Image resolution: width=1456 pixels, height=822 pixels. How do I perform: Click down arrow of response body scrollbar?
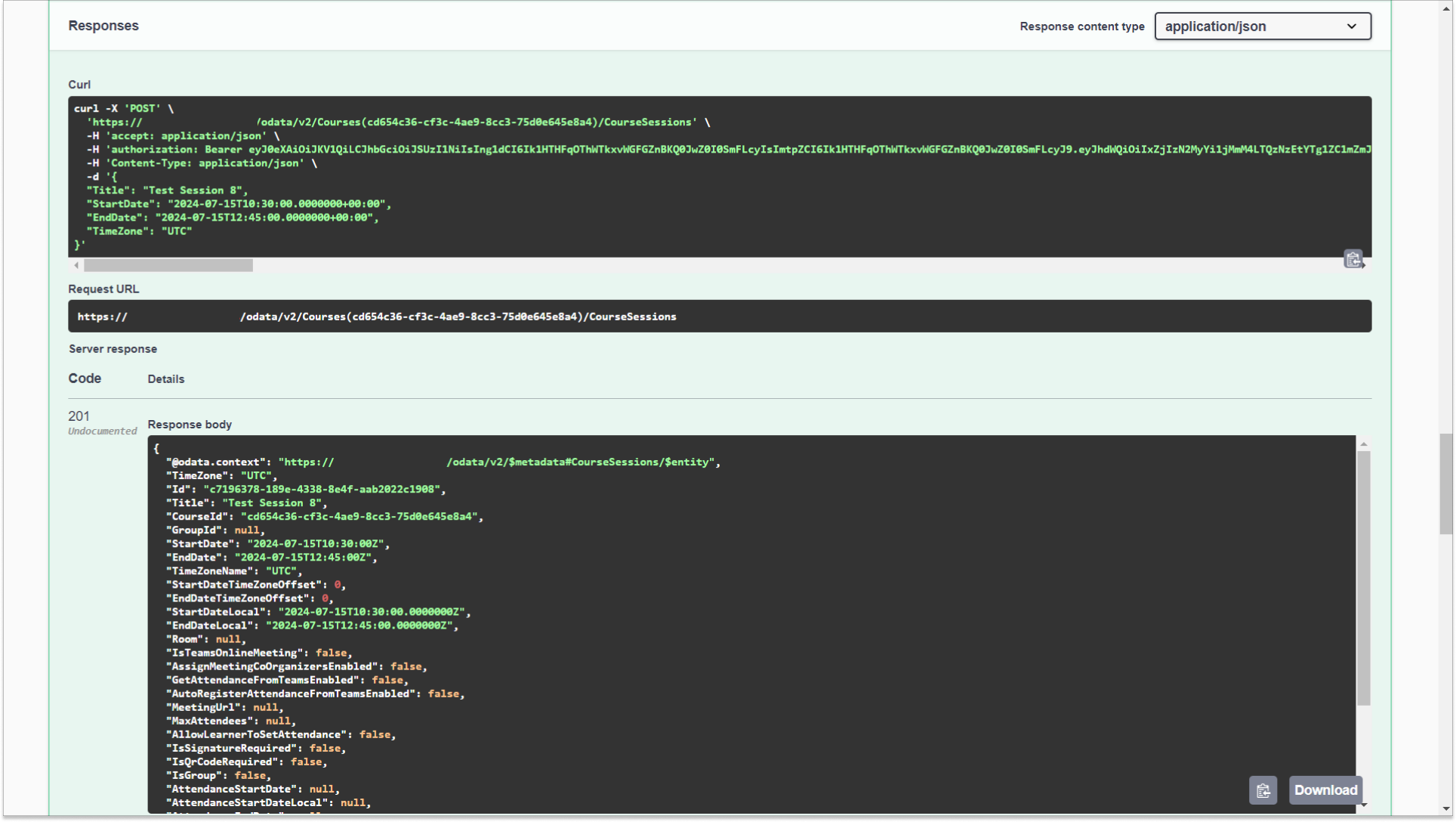1364,805
